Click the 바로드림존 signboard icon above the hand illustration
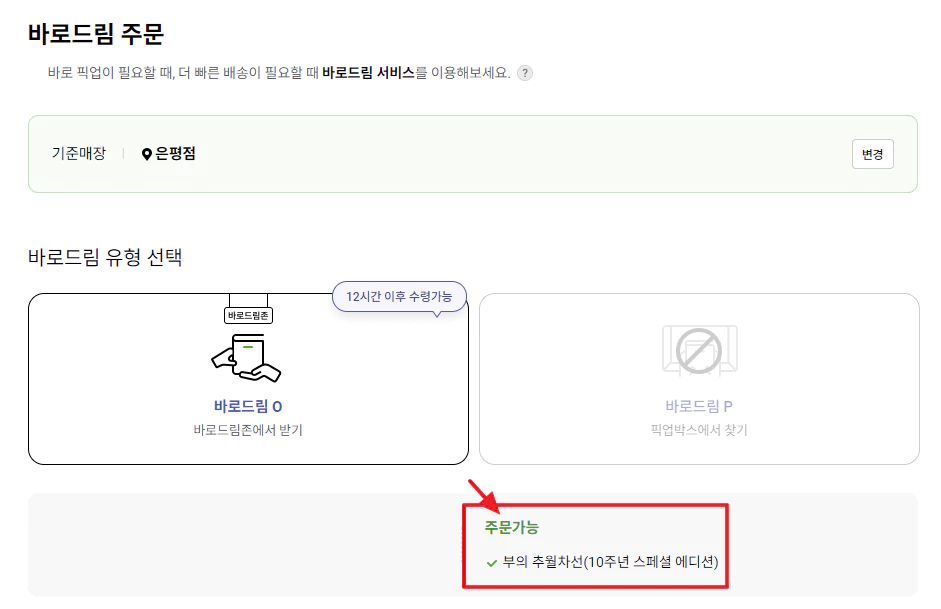The width and height of the screenshot is (941, 609). [247, 313]
